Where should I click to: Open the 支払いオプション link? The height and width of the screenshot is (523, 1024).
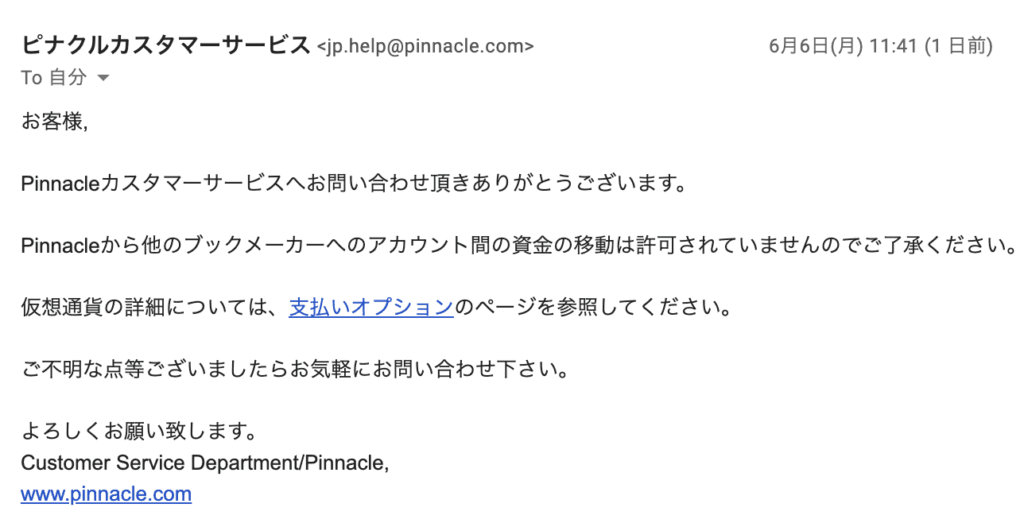tap(371, 307)
